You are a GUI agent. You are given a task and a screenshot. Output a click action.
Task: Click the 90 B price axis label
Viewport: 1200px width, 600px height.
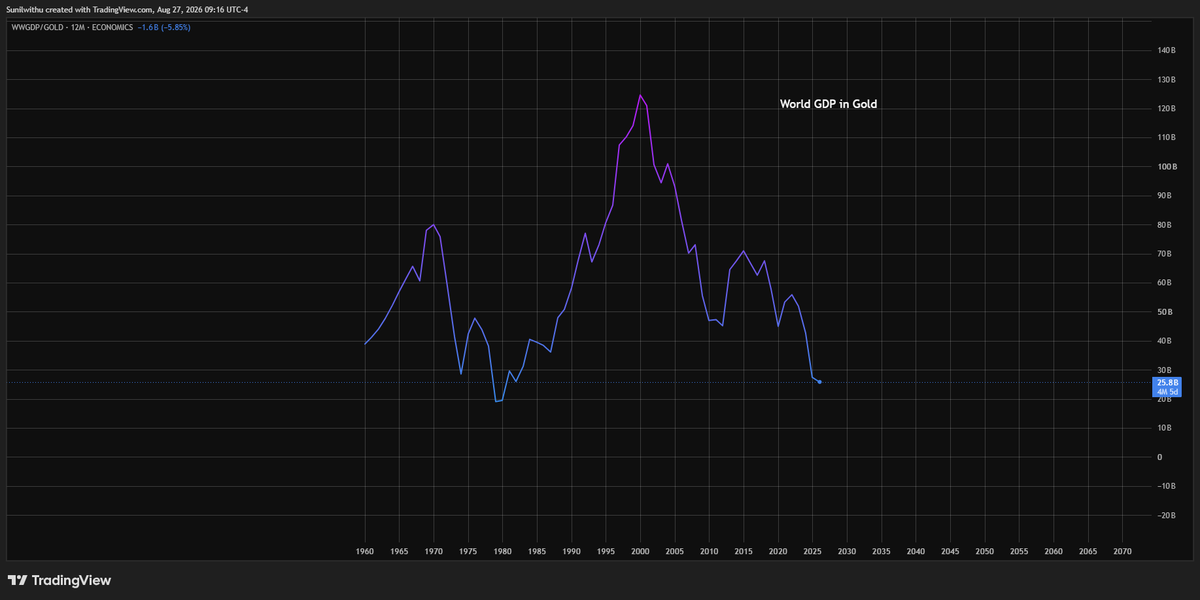coord(1166,196)
